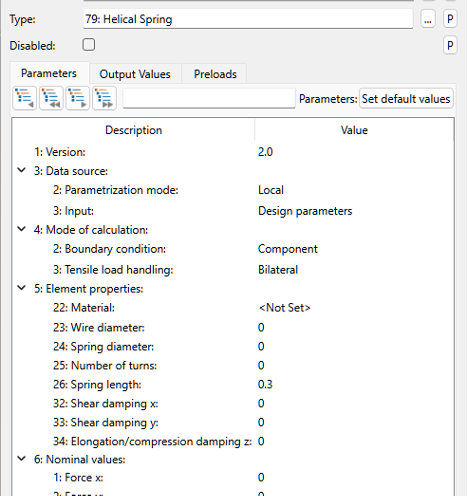Select the 2: Boundary condition row label
Viewport: 468px width, 496px height.
tap(109, 249)
